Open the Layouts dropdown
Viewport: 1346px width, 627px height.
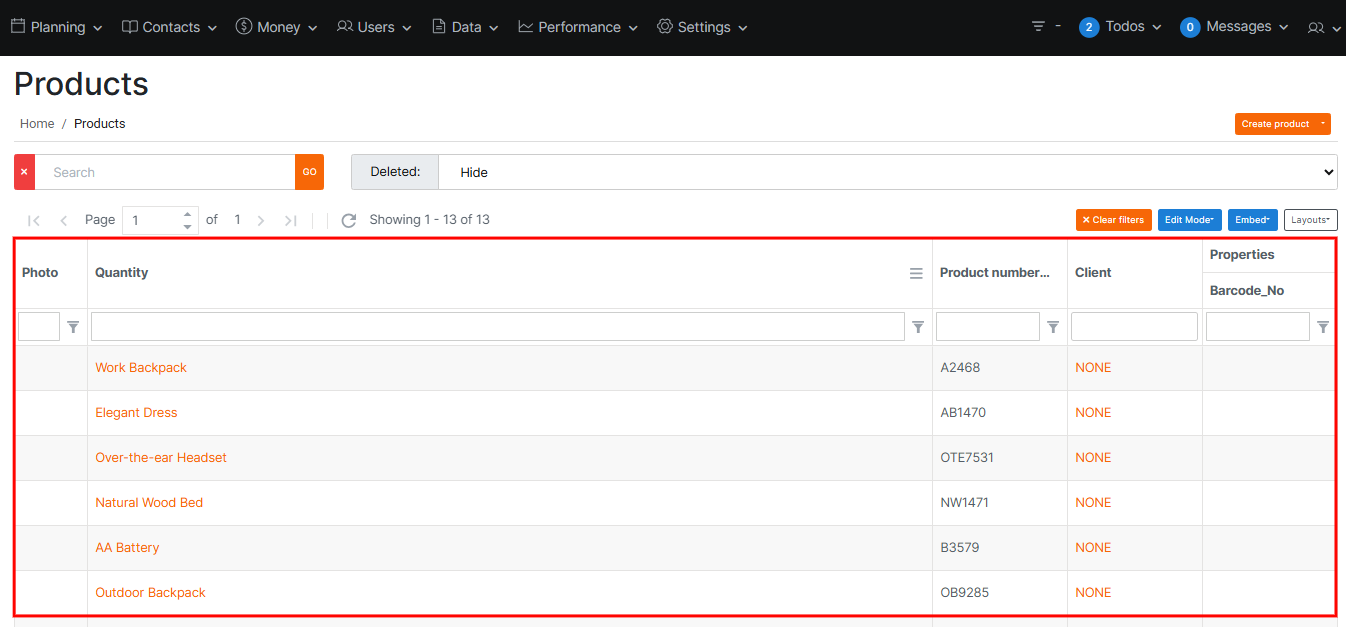point(1310,220)
